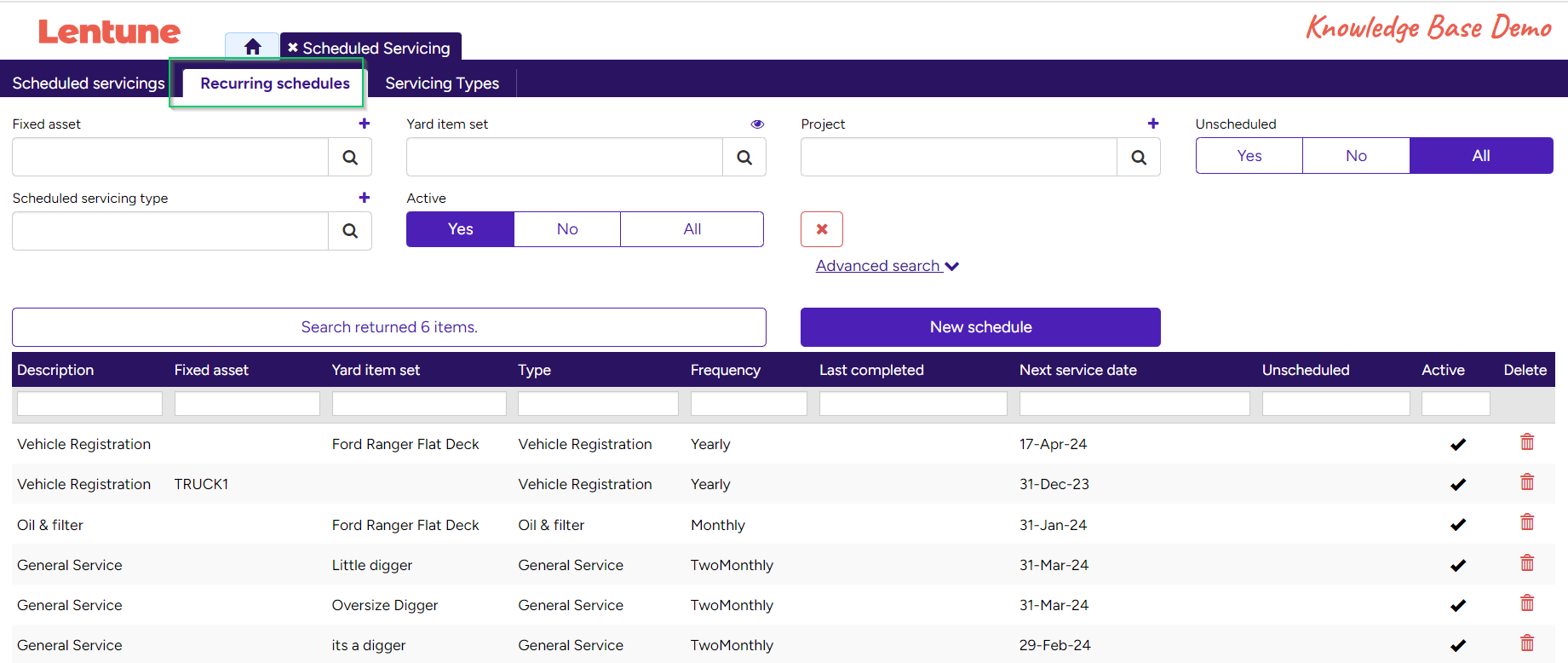The height and width of the screenshot is (663, 1568).
Task: Set the Unscheduled filter to Yes
Action: click(1249, 156)
